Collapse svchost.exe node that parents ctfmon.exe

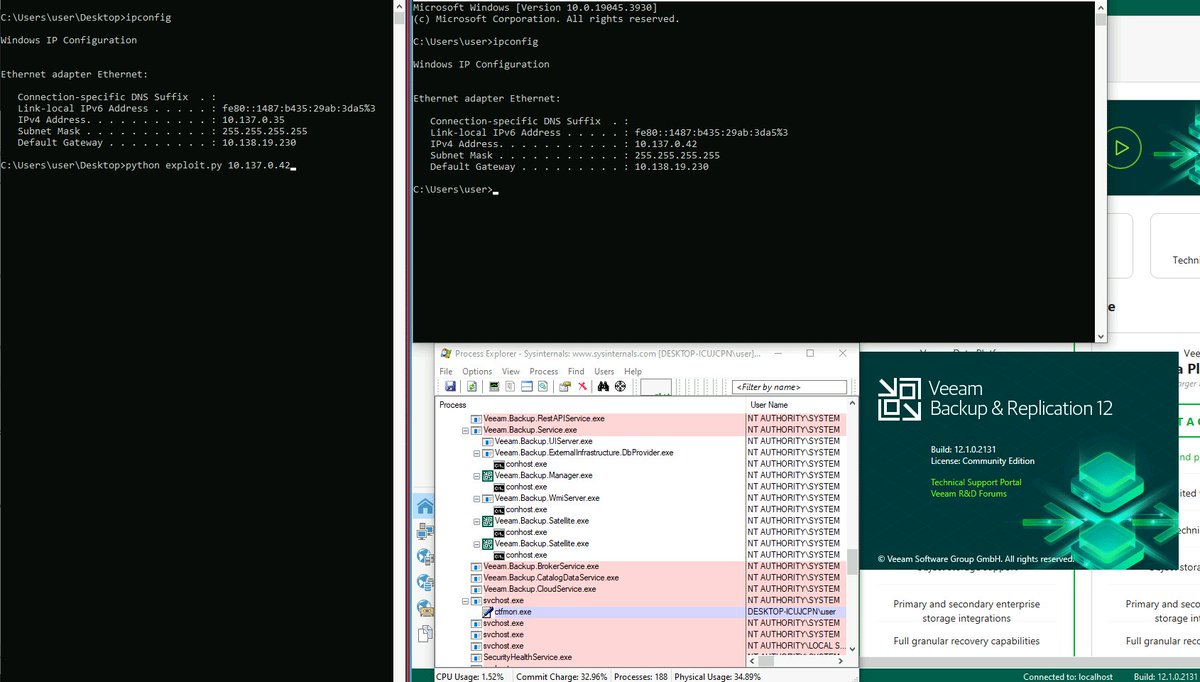465,601
